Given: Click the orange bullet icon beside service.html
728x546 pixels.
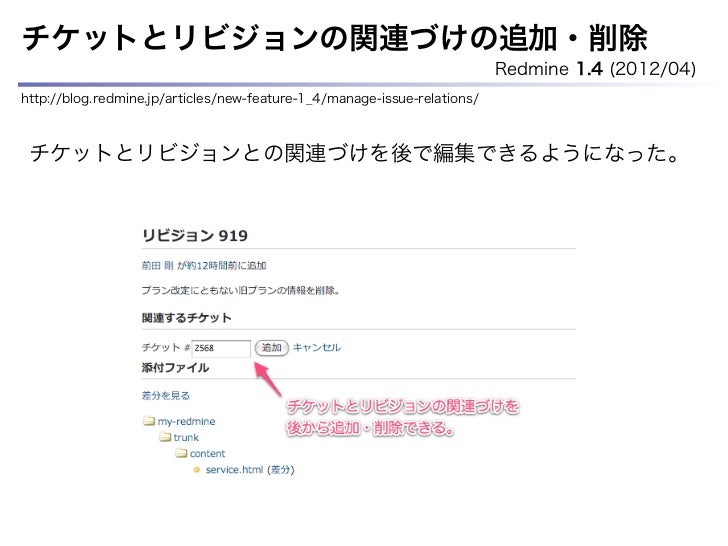Looking at the screenshot, I should [x=197, y=470].
